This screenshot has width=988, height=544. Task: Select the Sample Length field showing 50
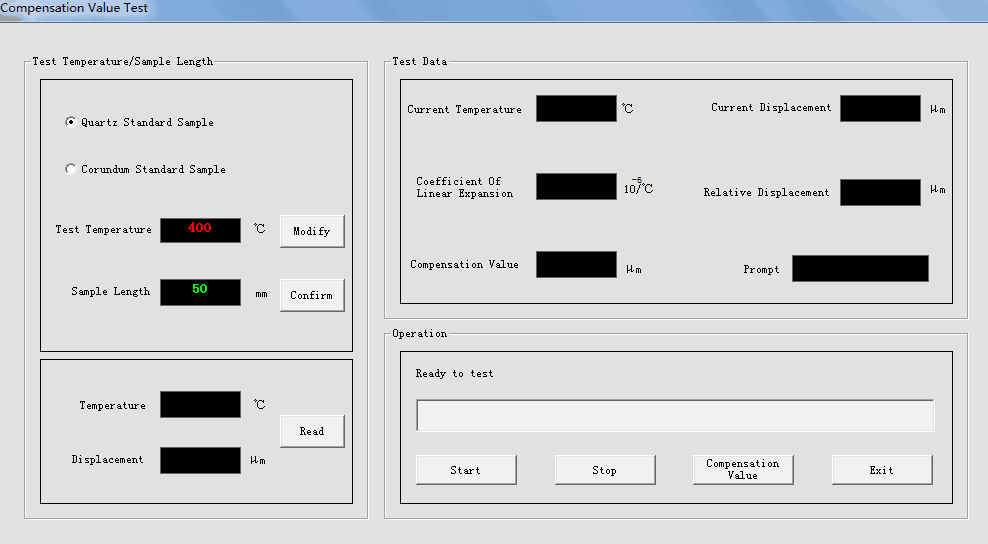200,291
